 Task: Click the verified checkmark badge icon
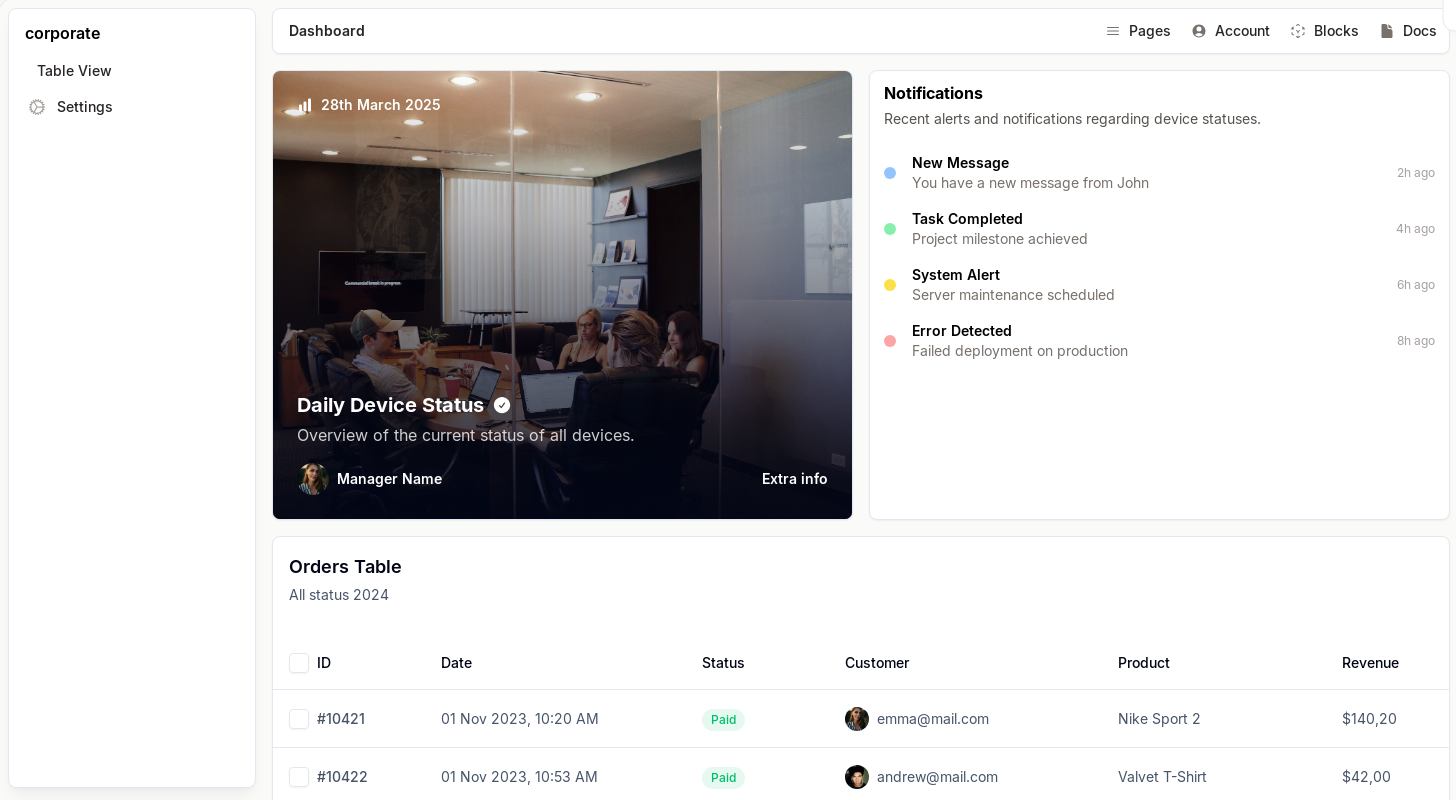[502, 405]
